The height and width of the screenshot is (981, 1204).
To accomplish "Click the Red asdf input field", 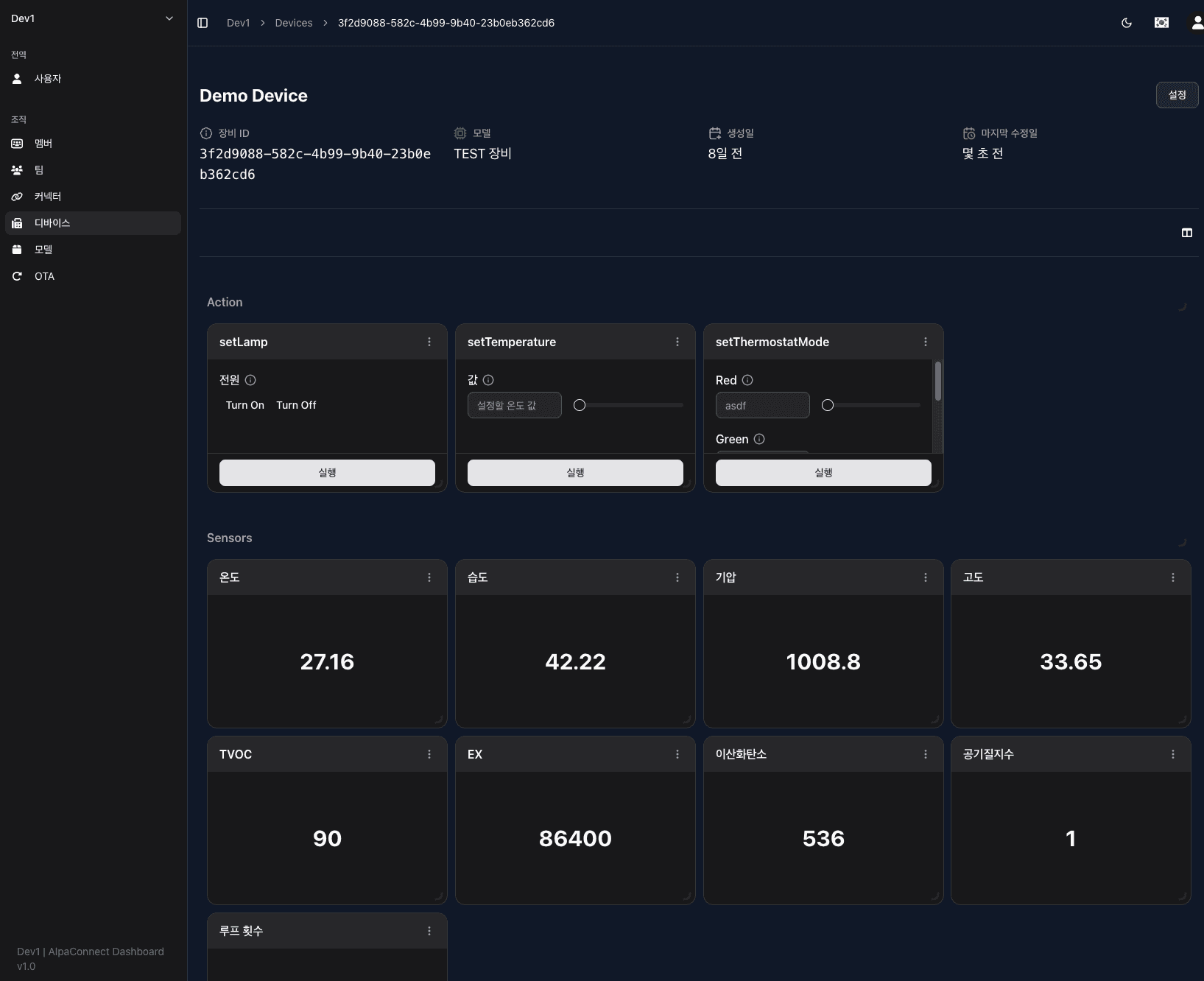I will (763, 405).
